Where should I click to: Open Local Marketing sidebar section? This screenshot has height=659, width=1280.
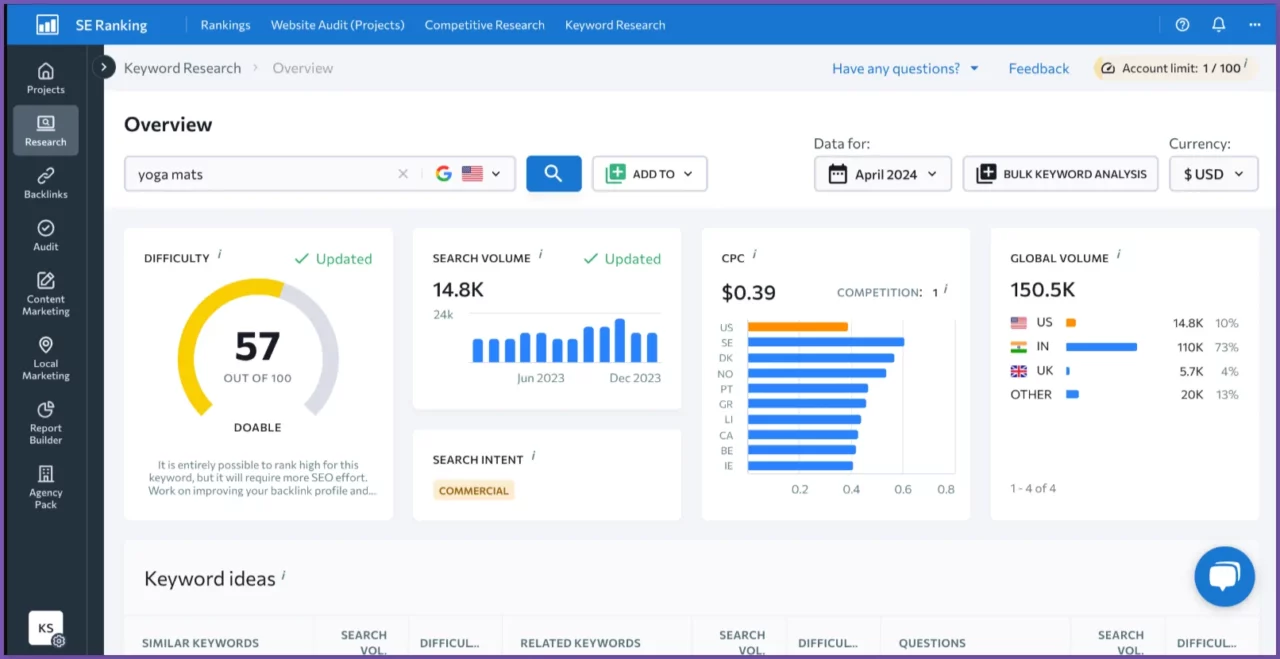(x=45, y=358)
